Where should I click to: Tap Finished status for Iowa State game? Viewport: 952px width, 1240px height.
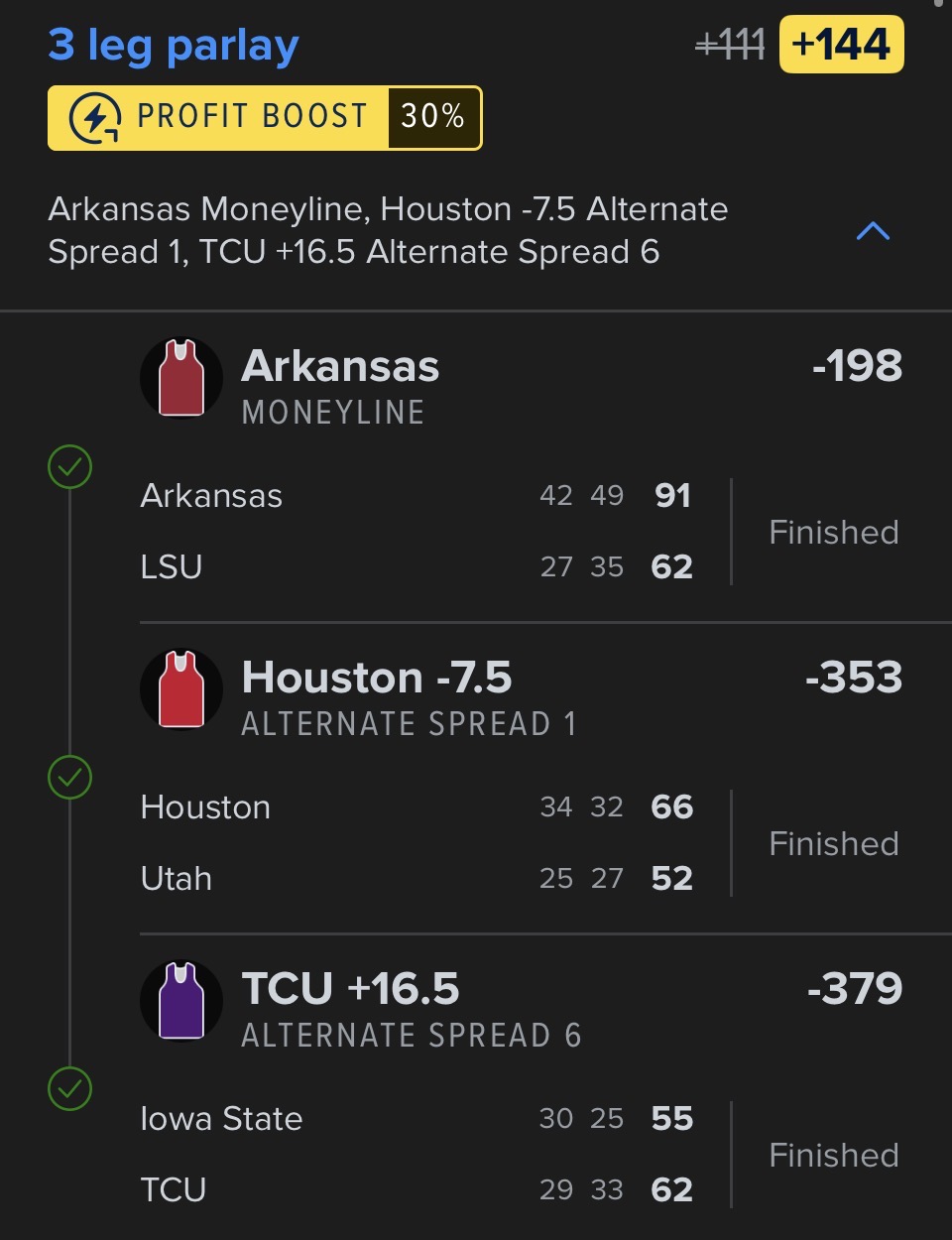[833, 1155]
